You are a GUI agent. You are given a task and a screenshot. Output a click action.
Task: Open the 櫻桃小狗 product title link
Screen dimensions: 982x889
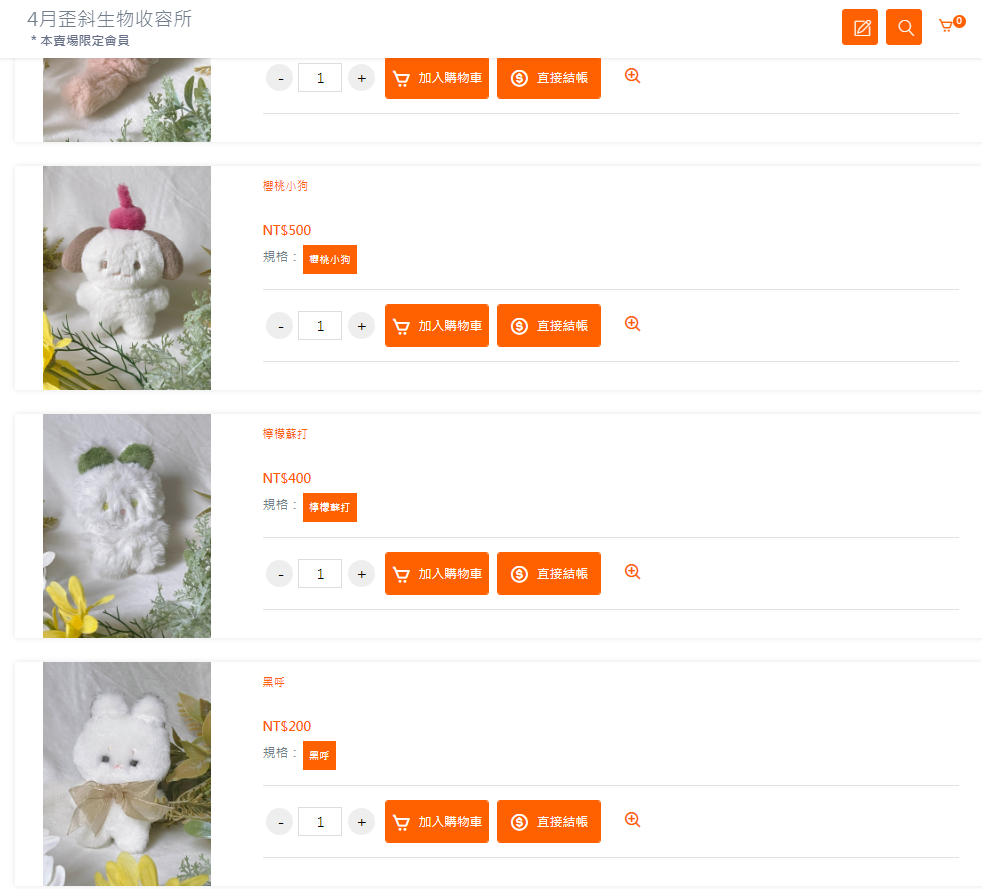click(x=285, y=186)
